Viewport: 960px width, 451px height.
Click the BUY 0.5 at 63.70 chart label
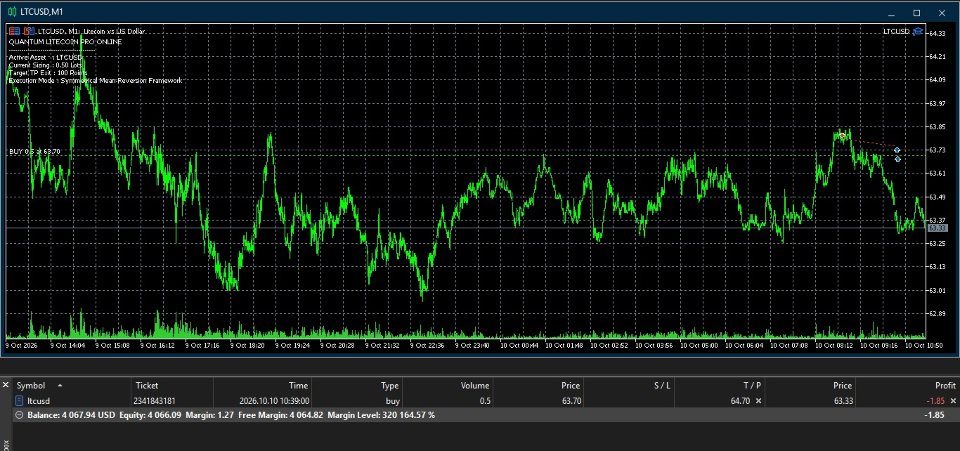pyautogui.click(x=35, y=151)
